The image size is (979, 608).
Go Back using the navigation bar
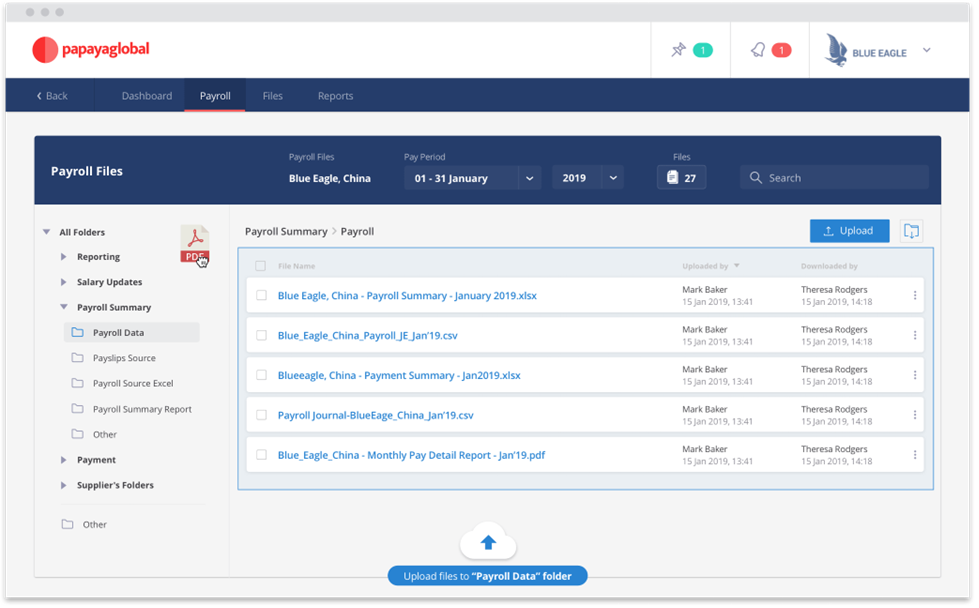click(x=52, y=96)
